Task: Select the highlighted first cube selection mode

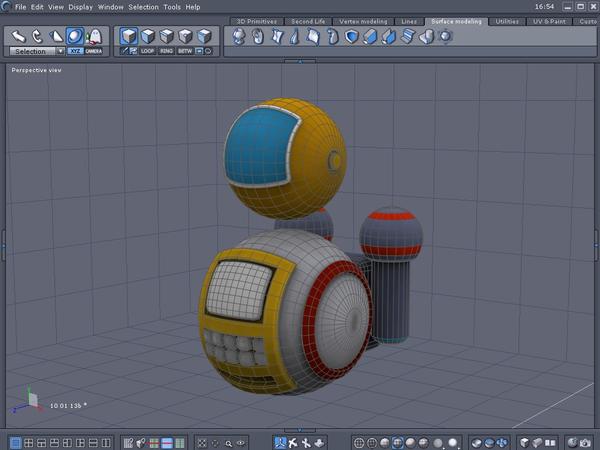Action: click(129, 36)
